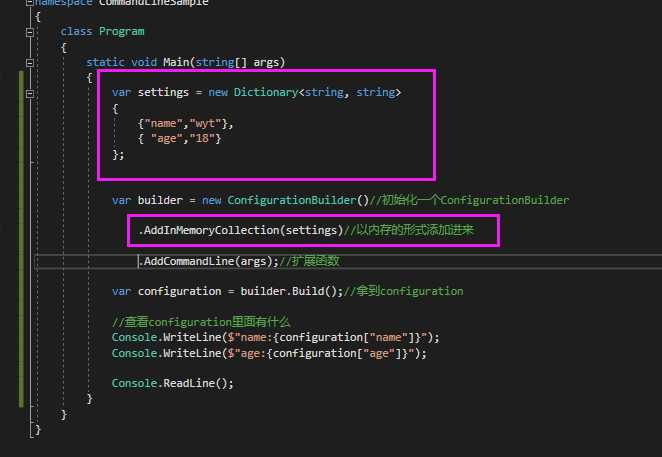Click the 'settings' variable declaration name

163,92
